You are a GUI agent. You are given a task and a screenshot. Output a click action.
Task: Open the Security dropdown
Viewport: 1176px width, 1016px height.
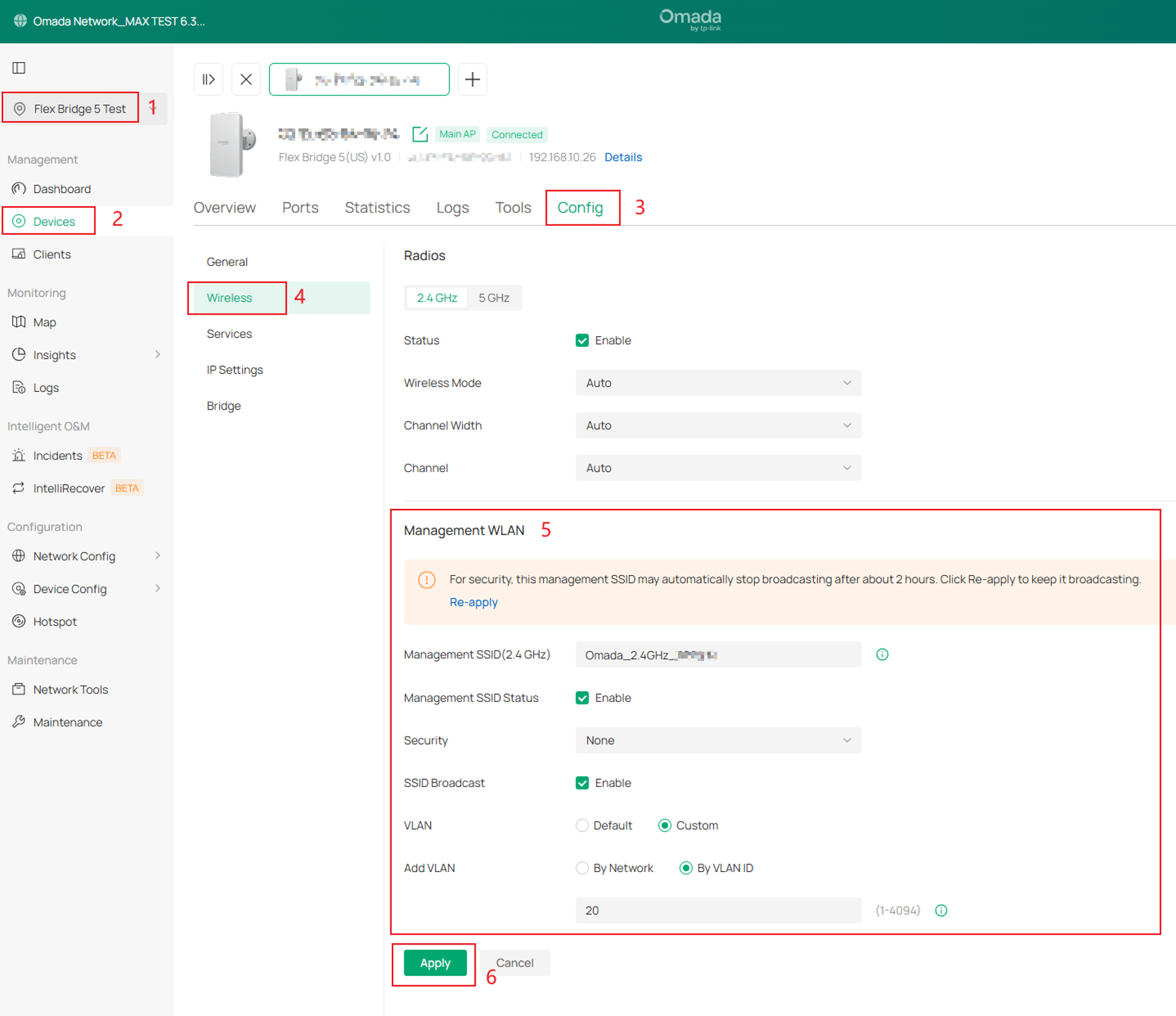pos(718,741)
